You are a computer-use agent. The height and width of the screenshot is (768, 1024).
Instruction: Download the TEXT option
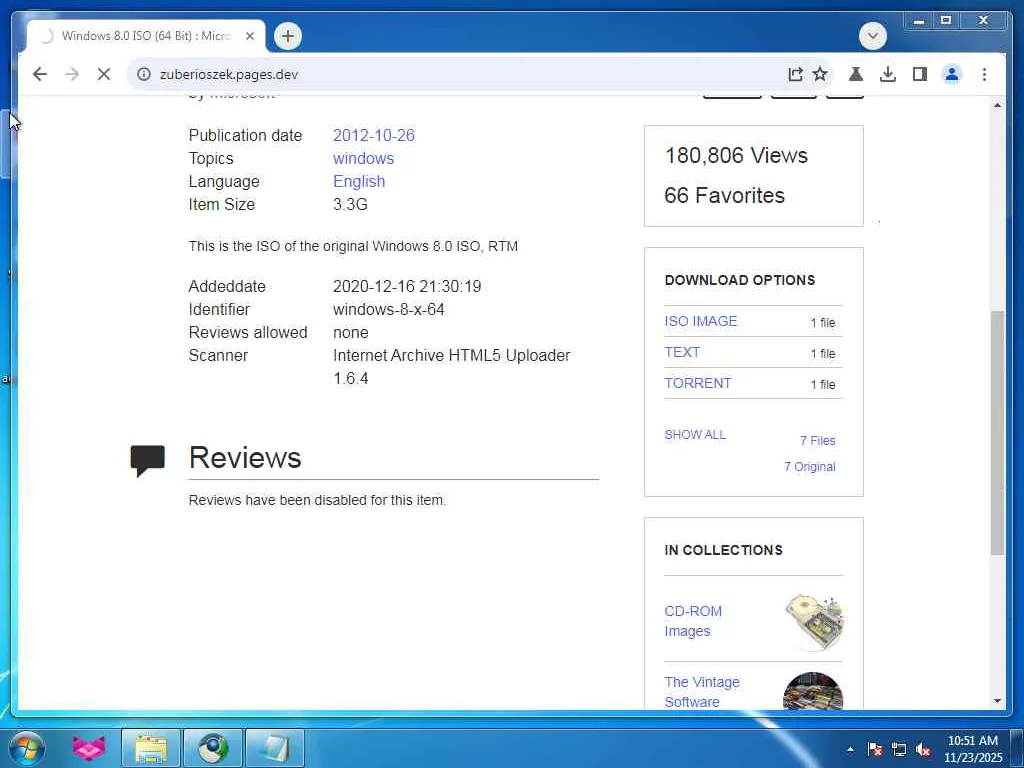coord(682,352)
